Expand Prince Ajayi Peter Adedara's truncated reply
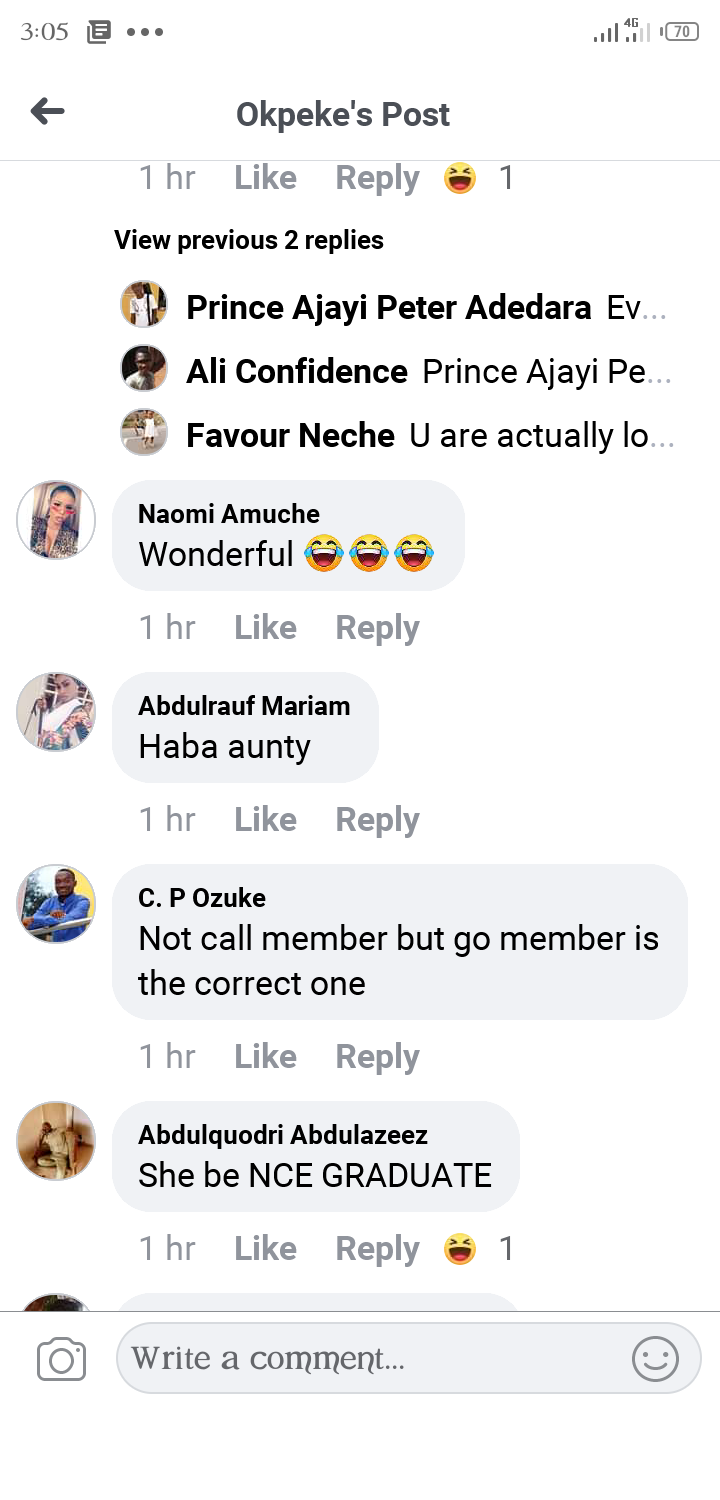Screen dimensions: 720x1500 [x=636, y=308]
